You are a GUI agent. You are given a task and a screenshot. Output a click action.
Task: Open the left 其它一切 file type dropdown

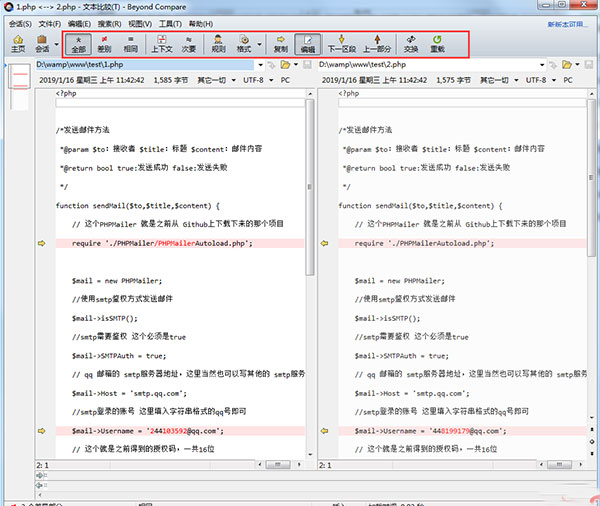[x=216, y=80]
